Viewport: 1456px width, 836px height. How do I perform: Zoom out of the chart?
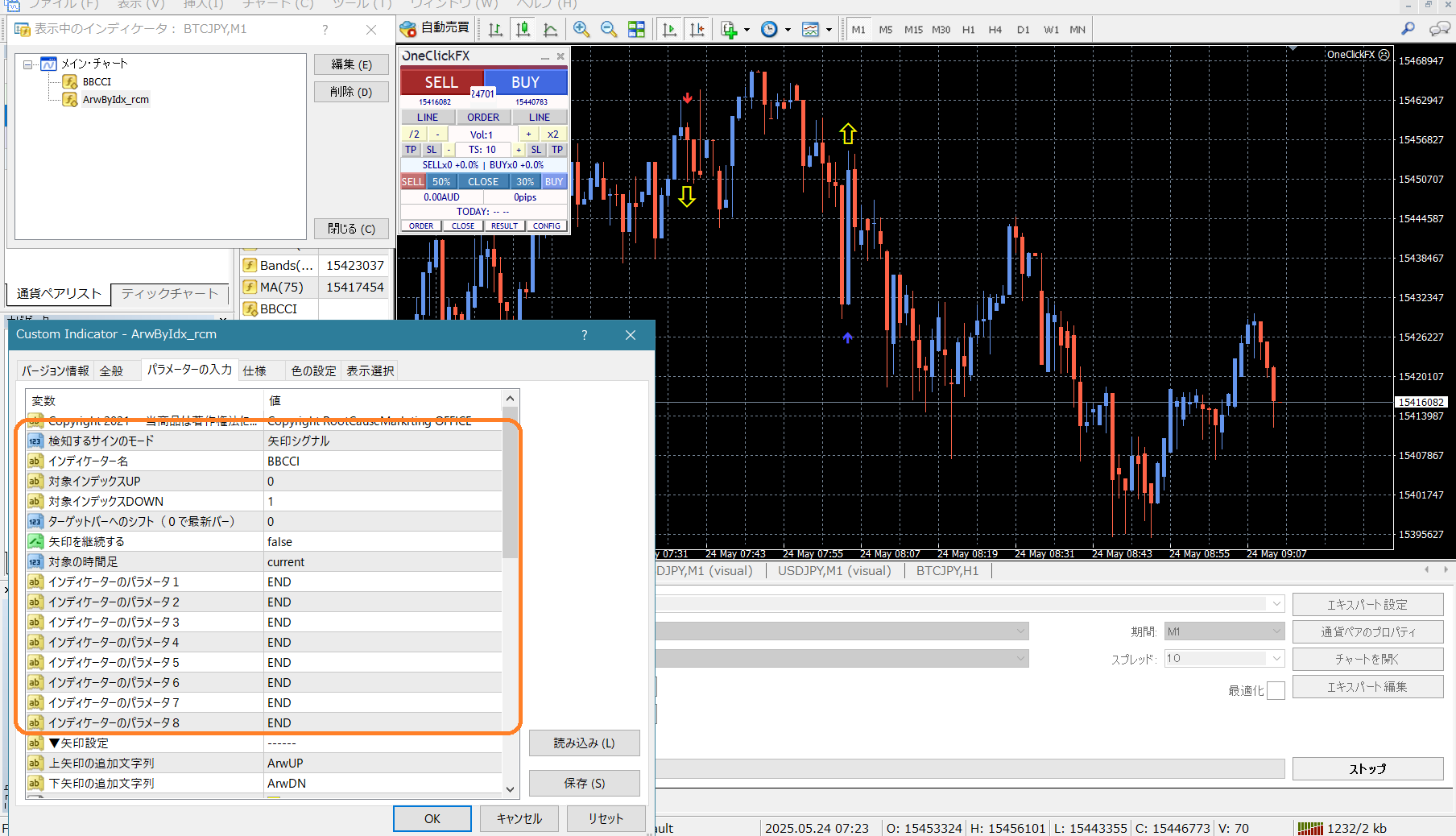[609, 30]
